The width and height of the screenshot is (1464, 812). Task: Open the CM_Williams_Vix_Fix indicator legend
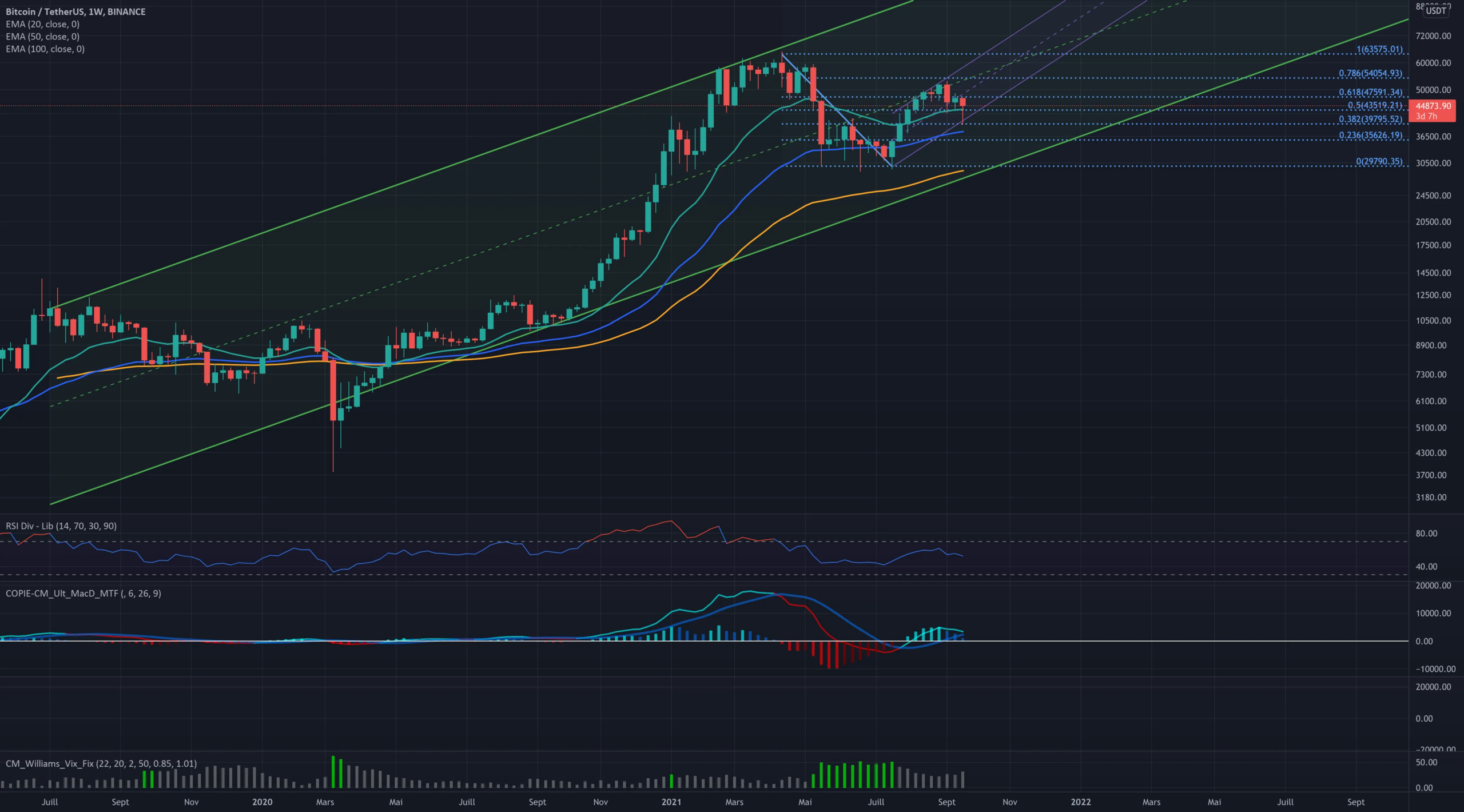(x=101, y=763)
